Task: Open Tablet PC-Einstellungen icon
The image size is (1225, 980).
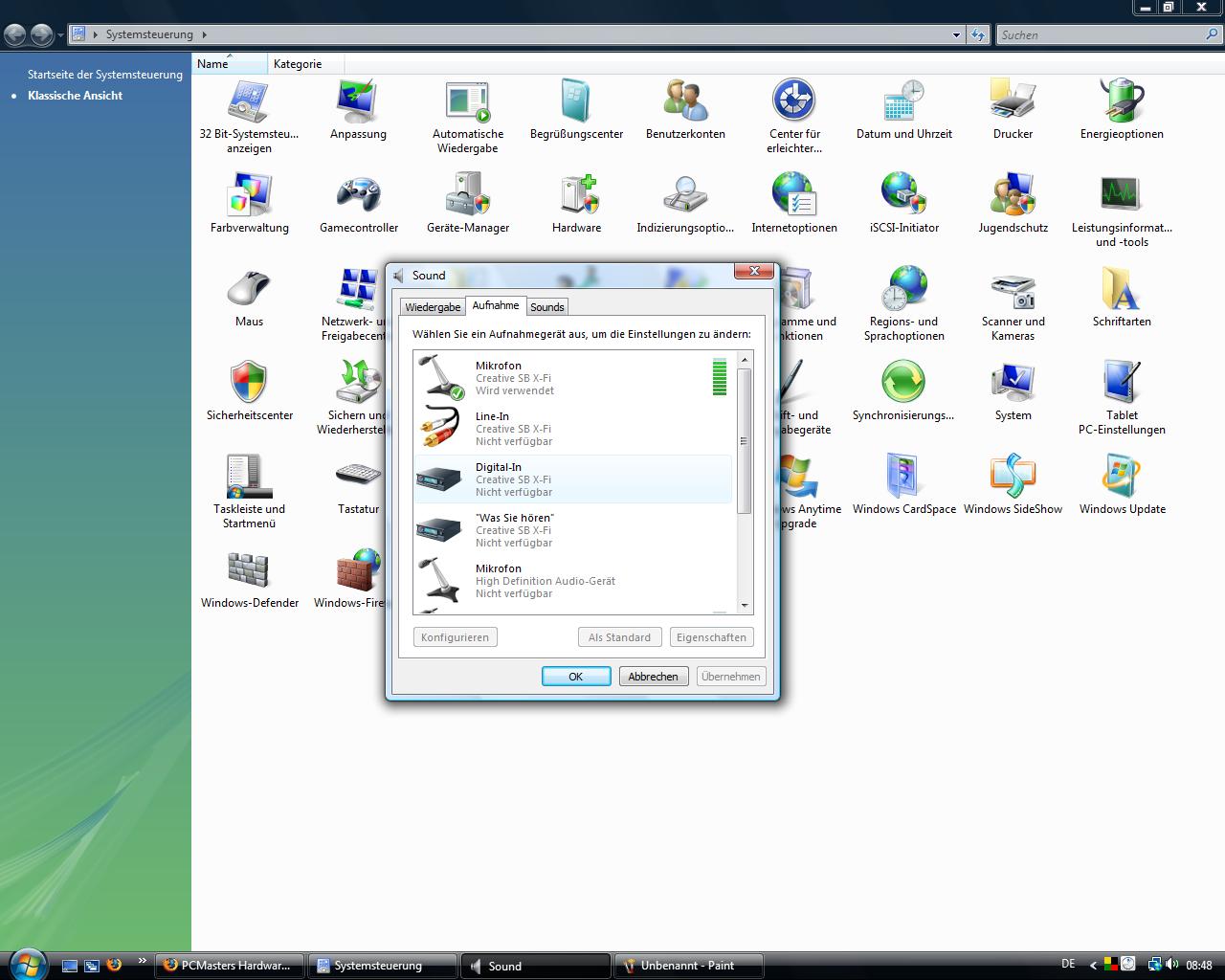Action: pos(1122,383)
